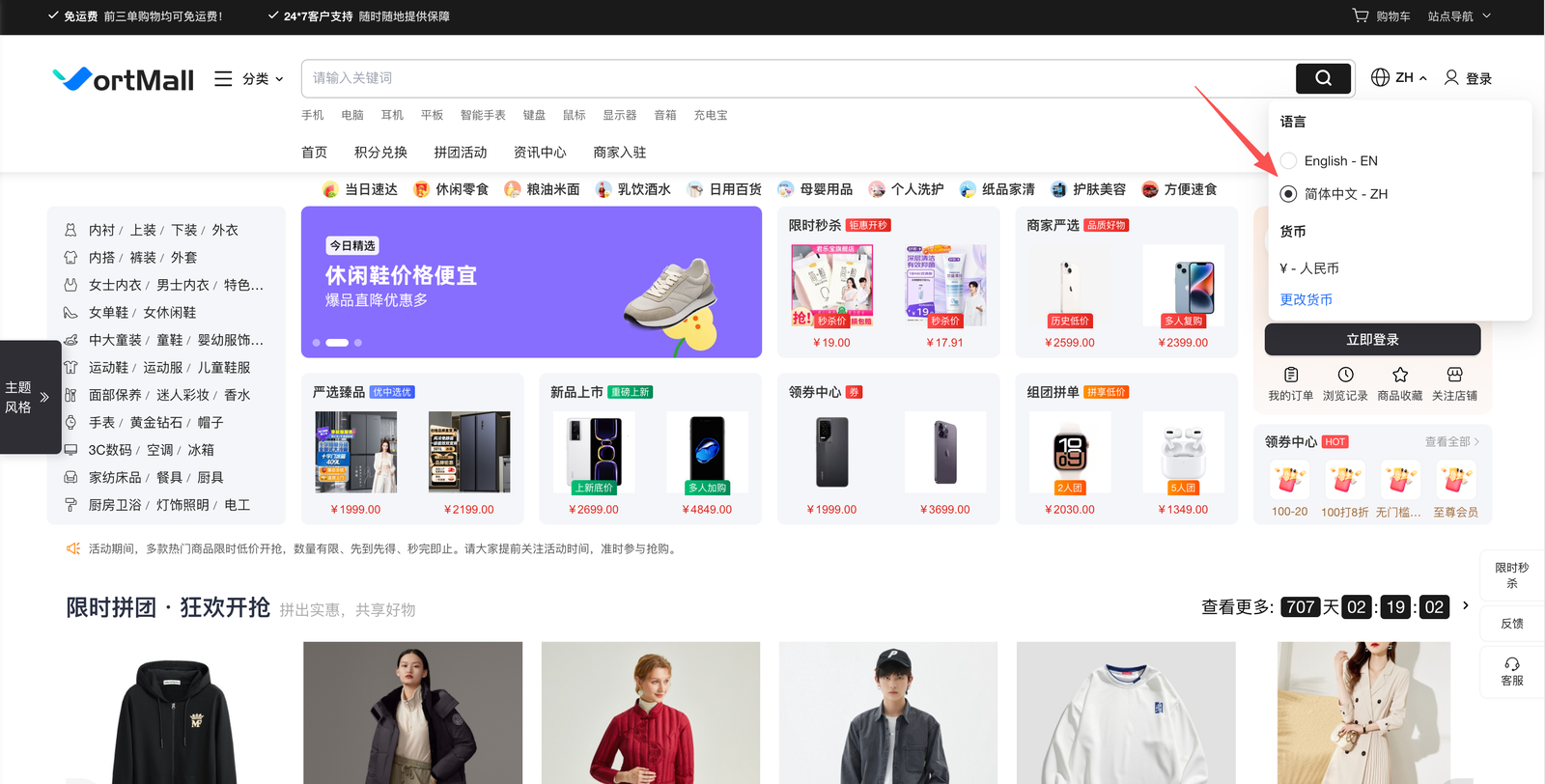The width and height of the screenshot is (1545, 784).
Task: Open the 拼团活动 group buy menu
Action: pos(460,153)
